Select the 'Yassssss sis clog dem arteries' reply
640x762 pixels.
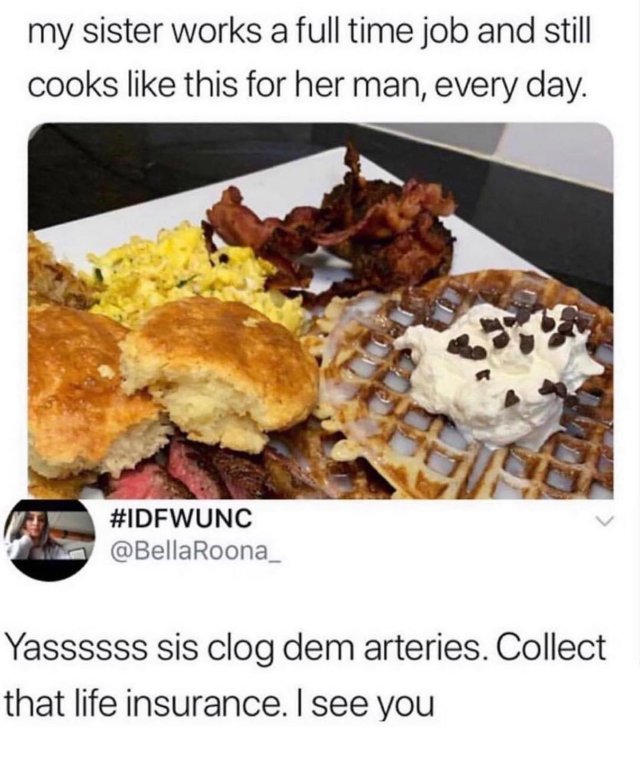pyautogui.click(x=306, y=676)
